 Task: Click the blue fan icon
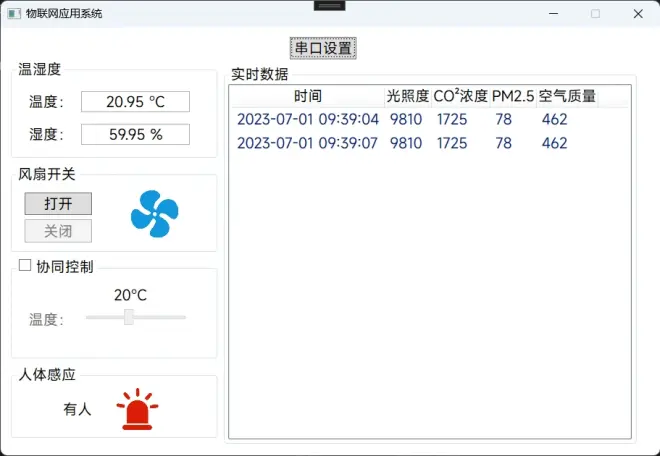tap(154, 214)
